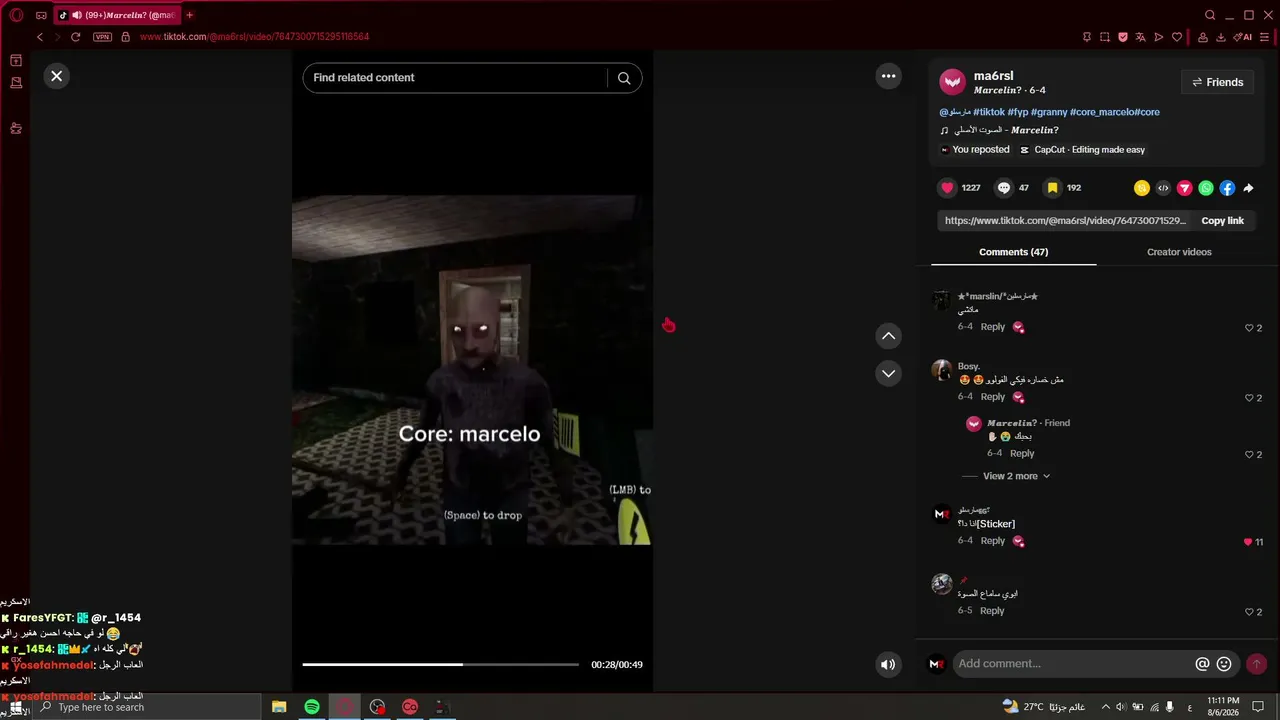Open more share options arrow

coord(1248,188)
